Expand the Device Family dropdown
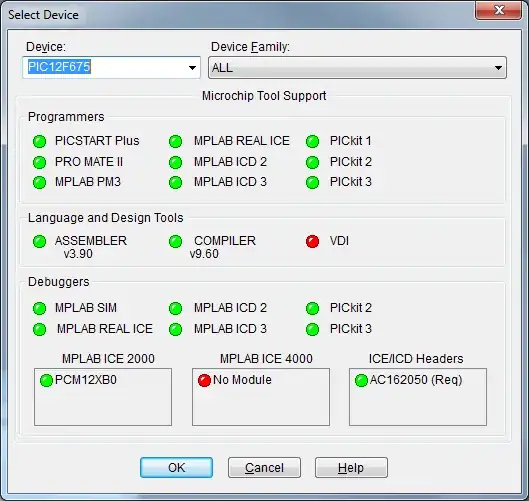 pyautogui.click(x=498, y=68)
